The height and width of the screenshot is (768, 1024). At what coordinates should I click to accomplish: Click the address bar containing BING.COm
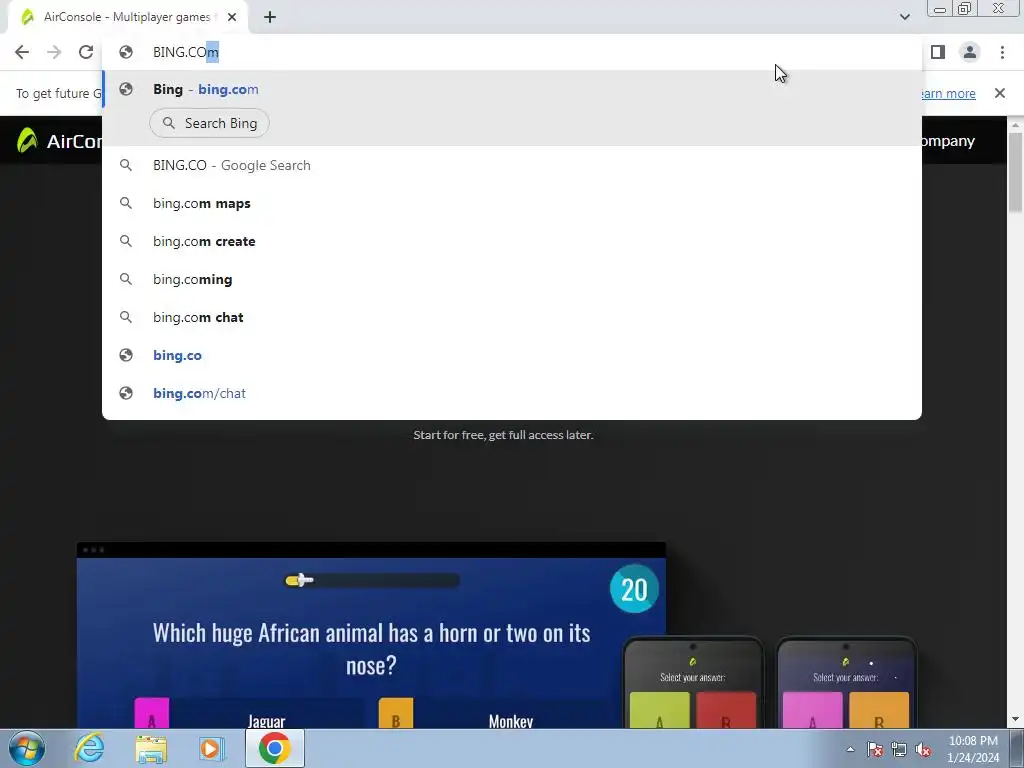[x=512, y=52]
